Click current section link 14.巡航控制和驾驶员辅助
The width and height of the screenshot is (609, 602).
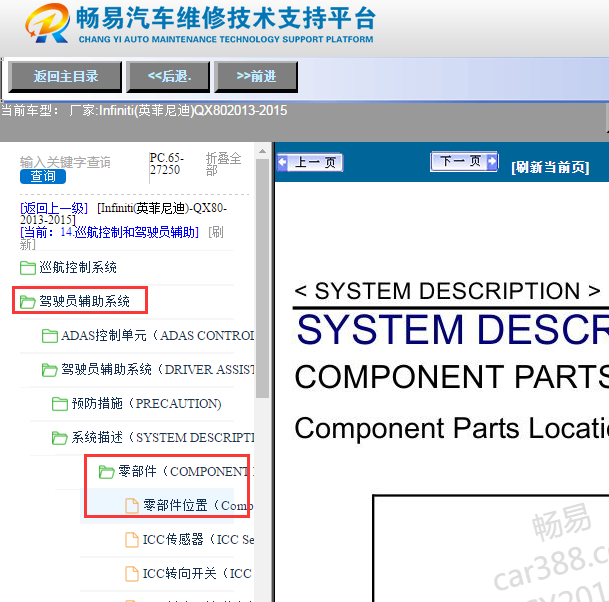(109, 232)
